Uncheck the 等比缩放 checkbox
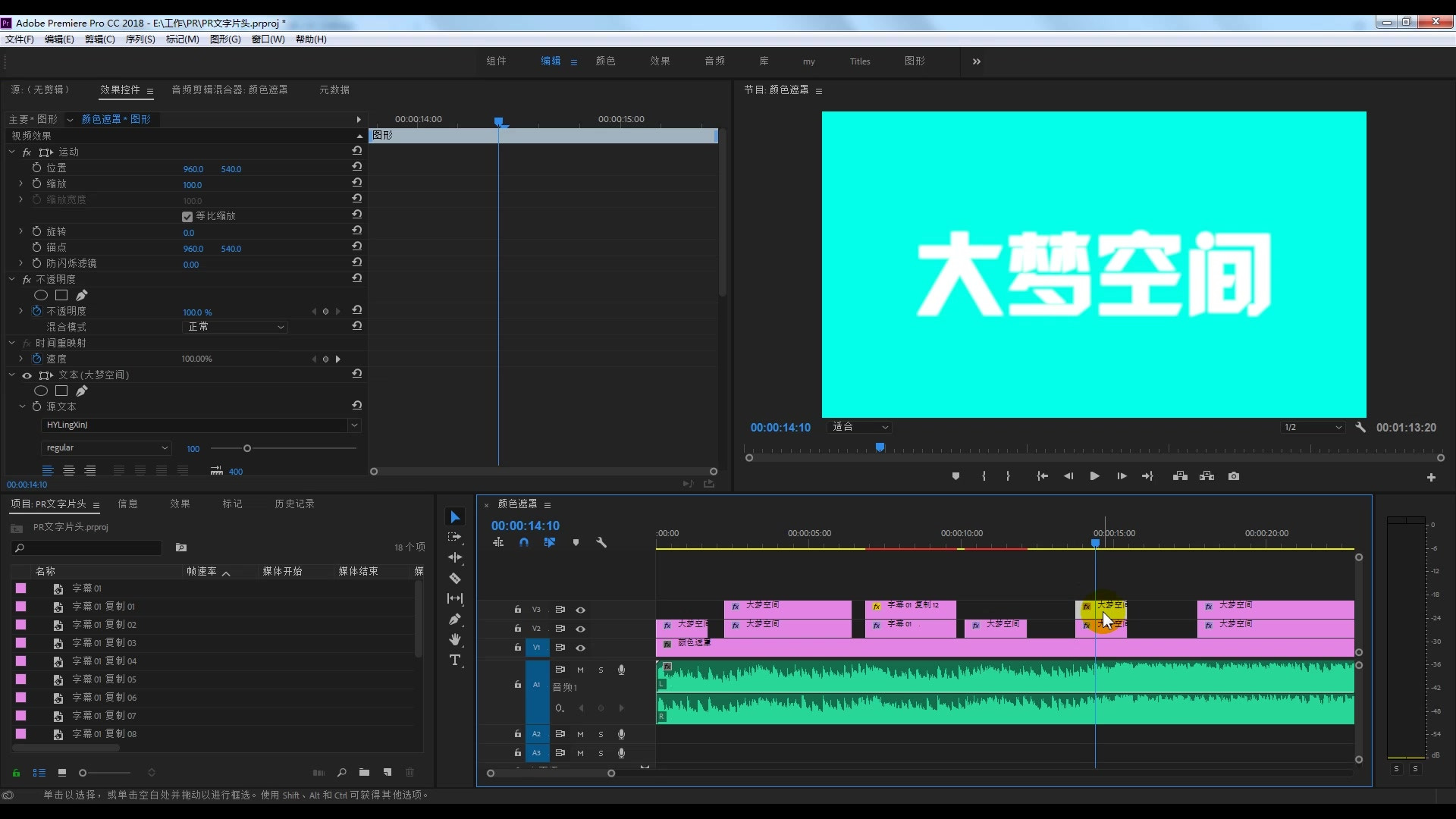The height and width of the screenshot is (819, 1456). [x=187, y=216]
